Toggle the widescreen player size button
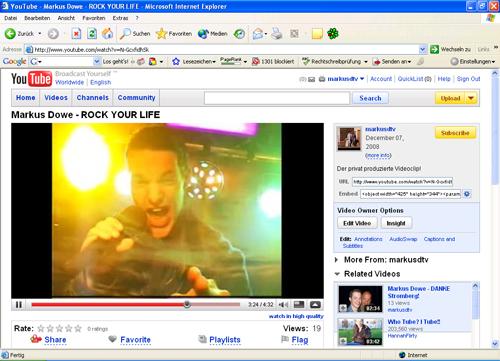Image resolution: width=500 pixels, height=361 pixels. click(299, 305)
